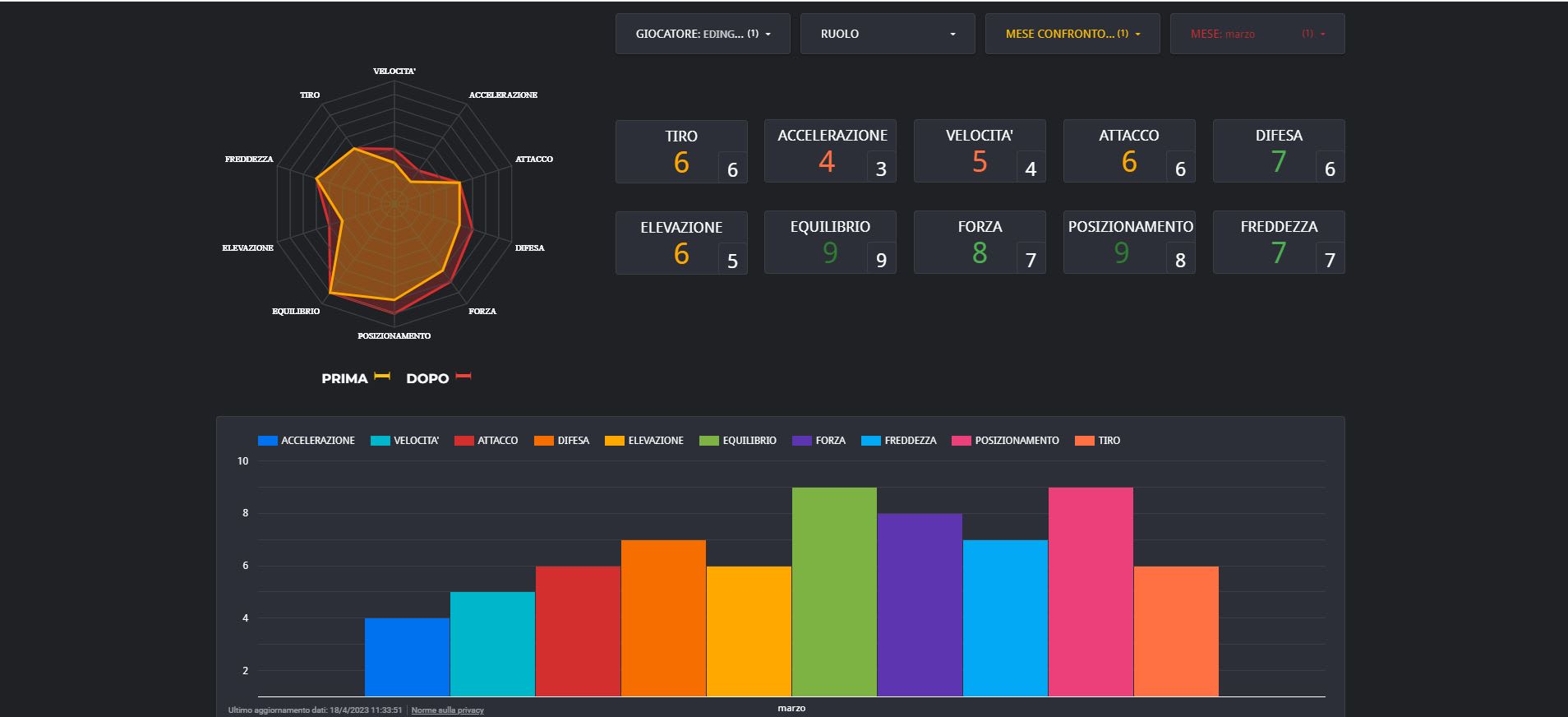Click FORZA purple legend swatch
The image size is (1568, 717).
click(801, 441)
